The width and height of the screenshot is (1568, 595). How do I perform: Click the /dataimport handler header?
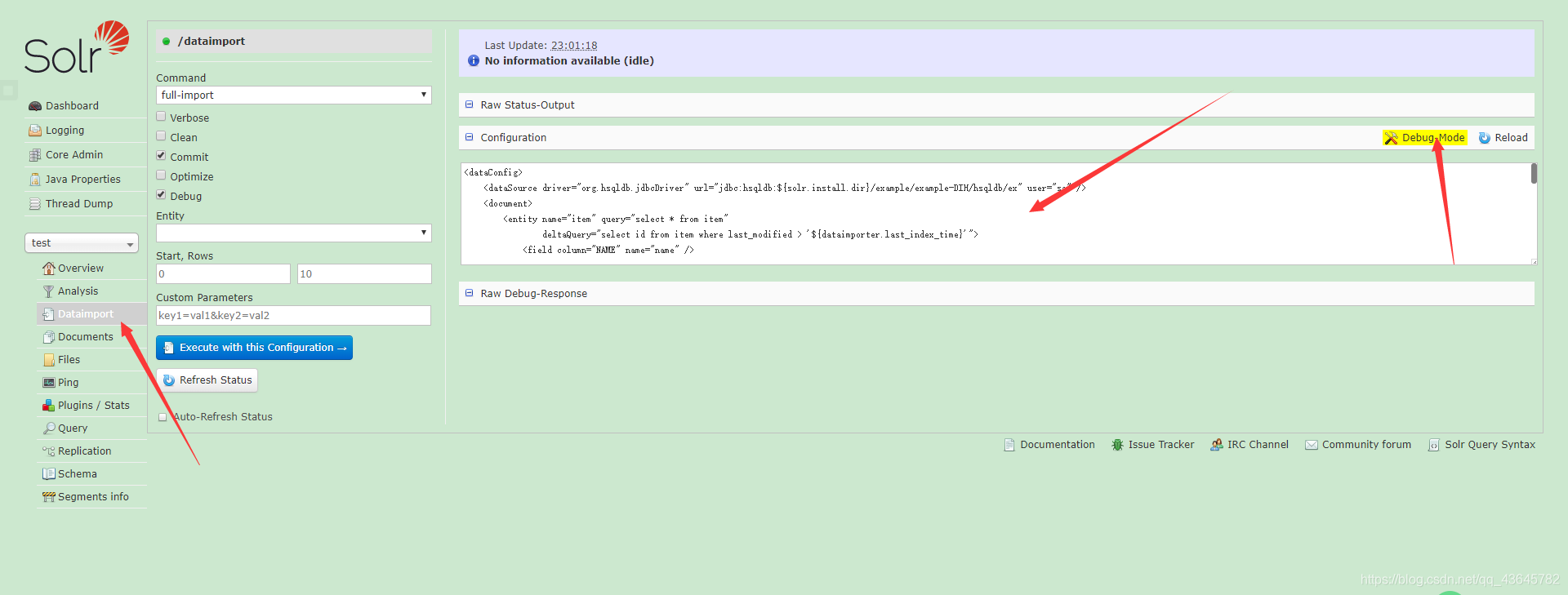294,42
